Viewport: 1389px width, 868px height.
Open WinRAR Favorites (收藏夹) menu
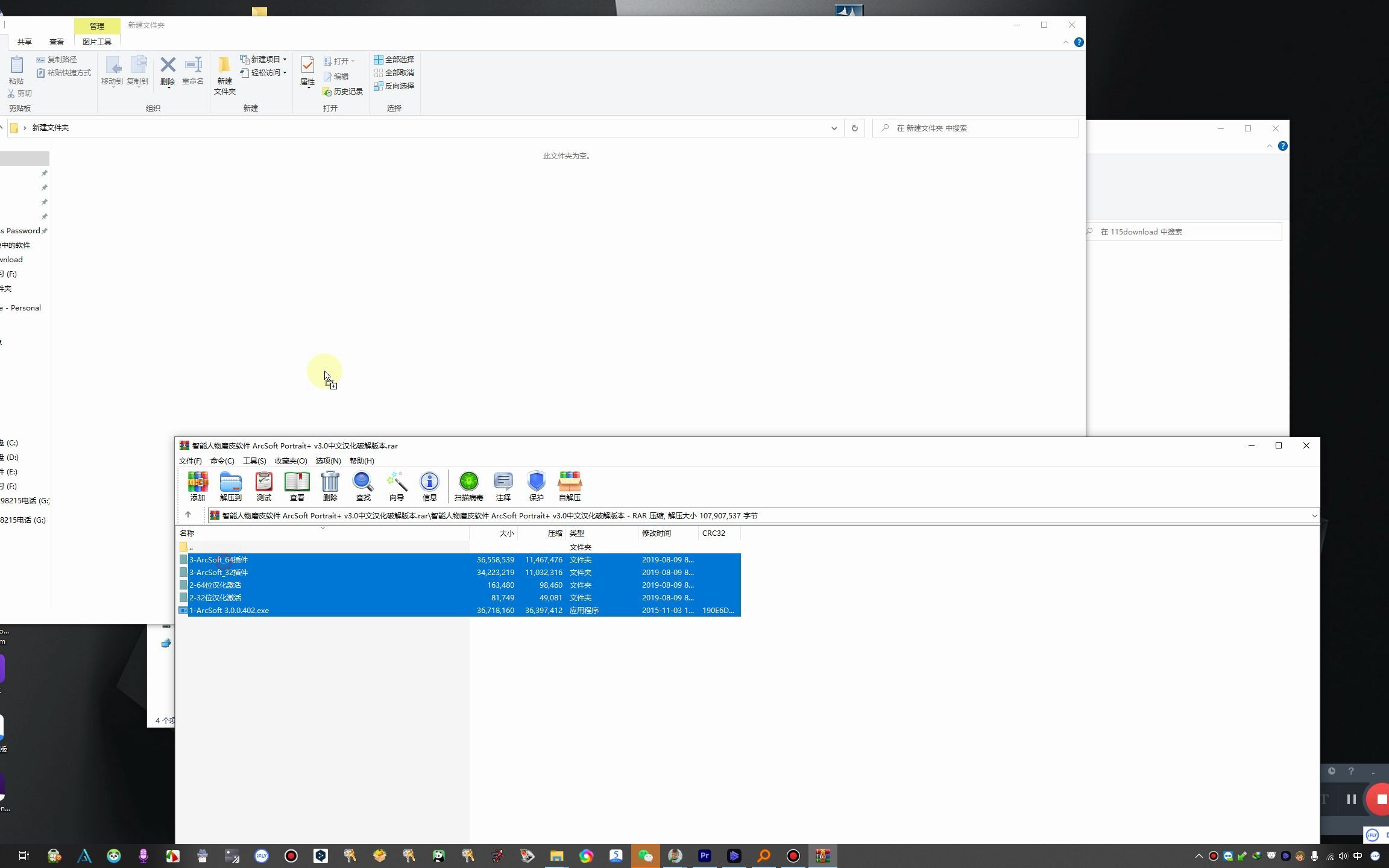tap(291, 461)
